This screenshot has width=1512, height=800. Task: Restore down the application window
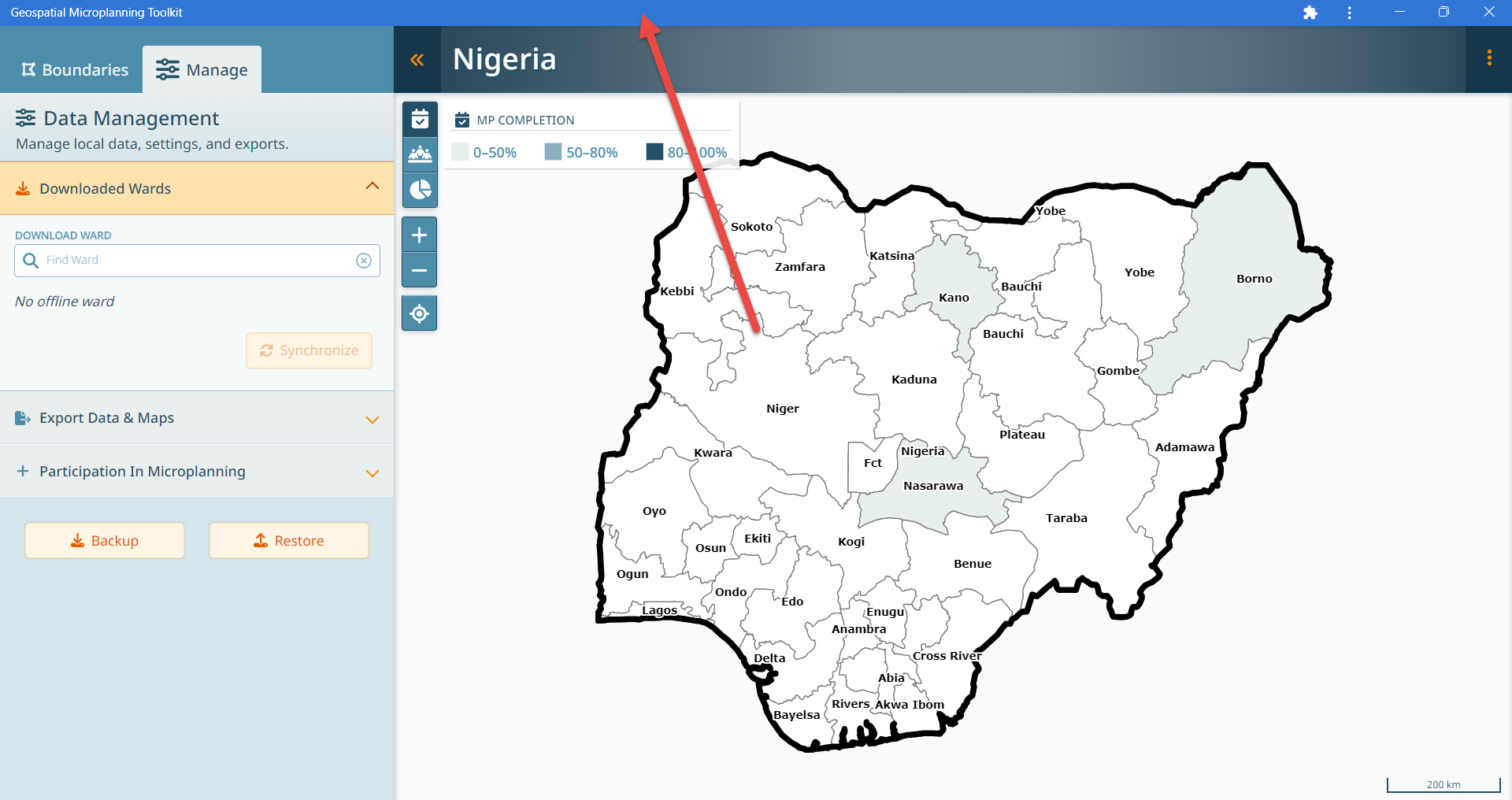(x=1443, y=12)
